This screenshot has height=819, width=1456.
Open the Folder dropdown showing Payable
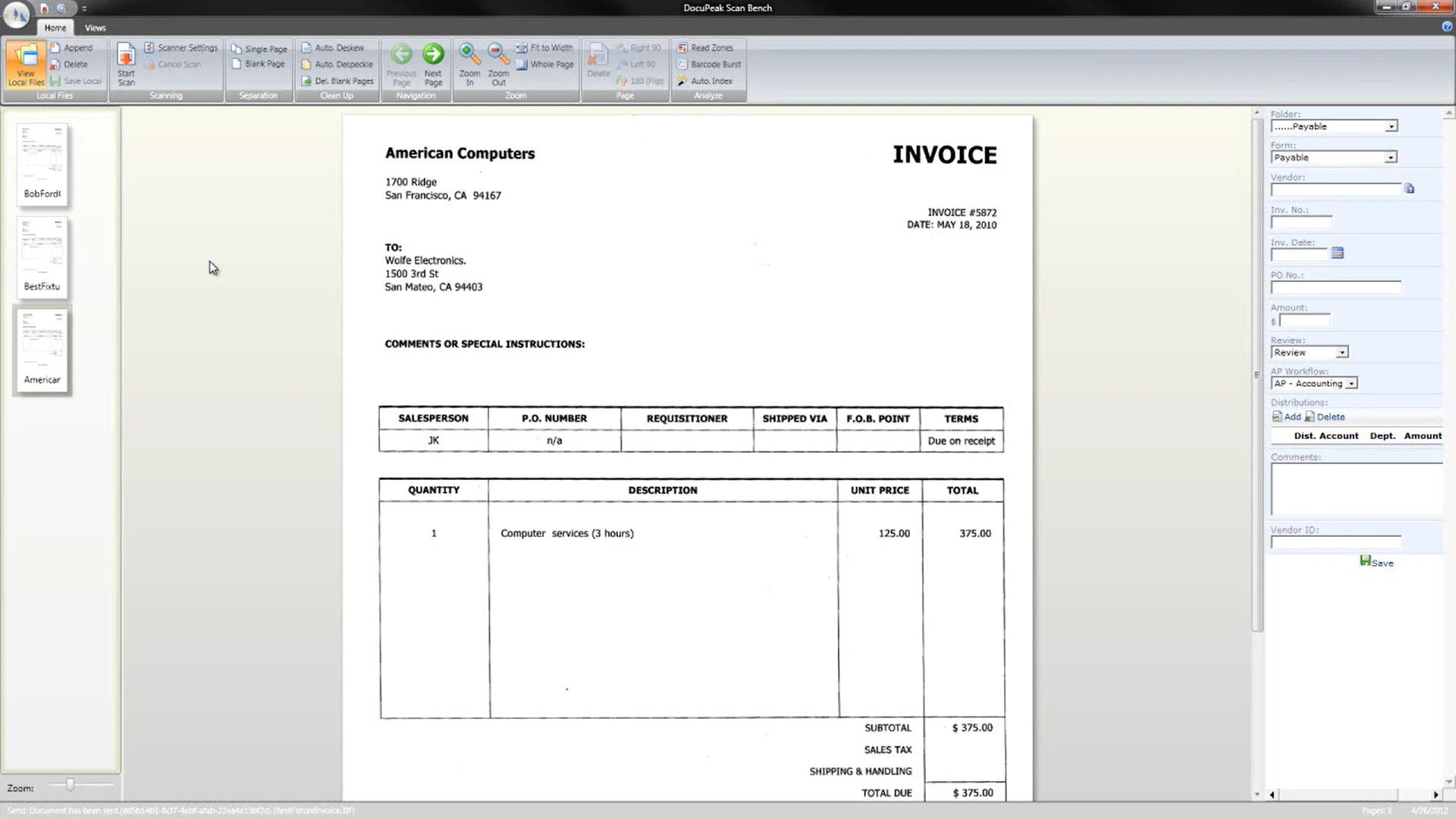tap(1392, 126)
